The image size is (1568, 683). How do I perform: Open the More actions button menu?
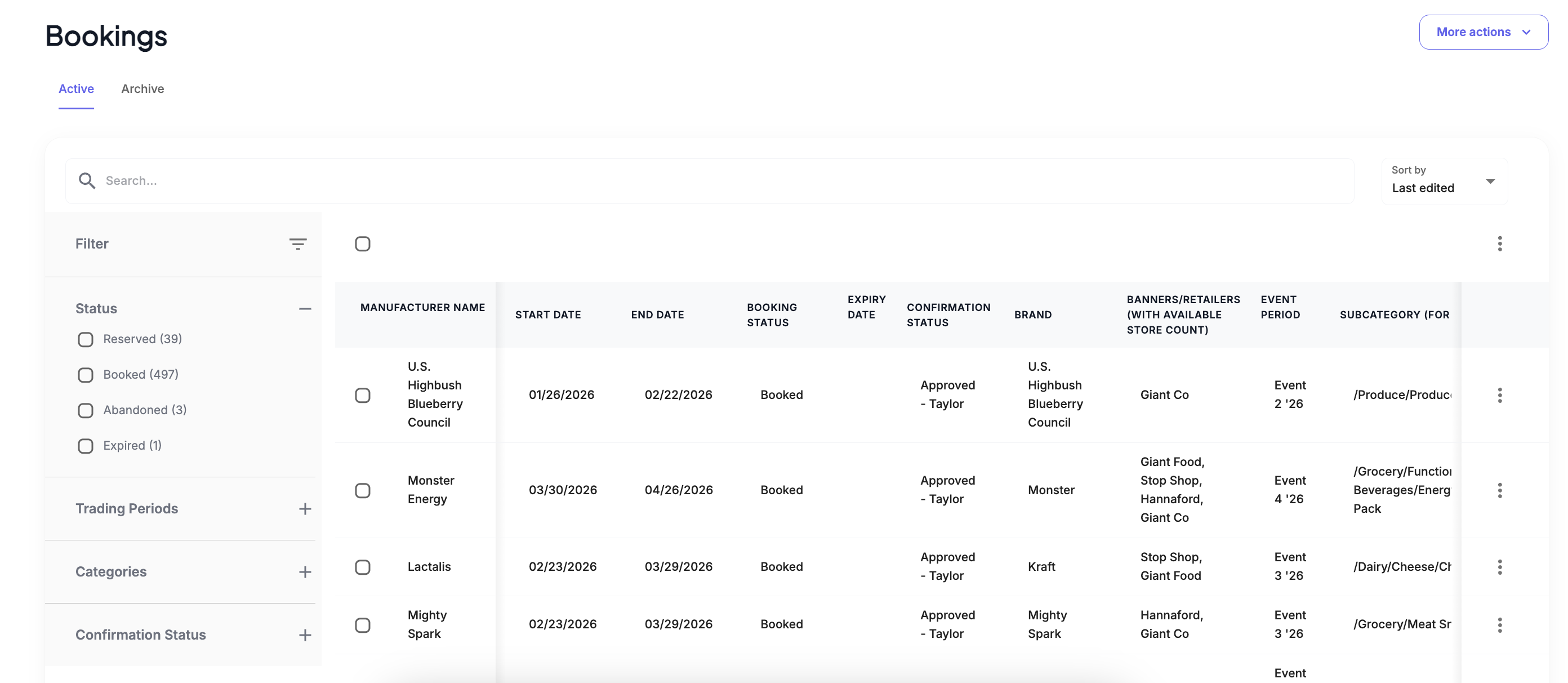pos(1483,32)
